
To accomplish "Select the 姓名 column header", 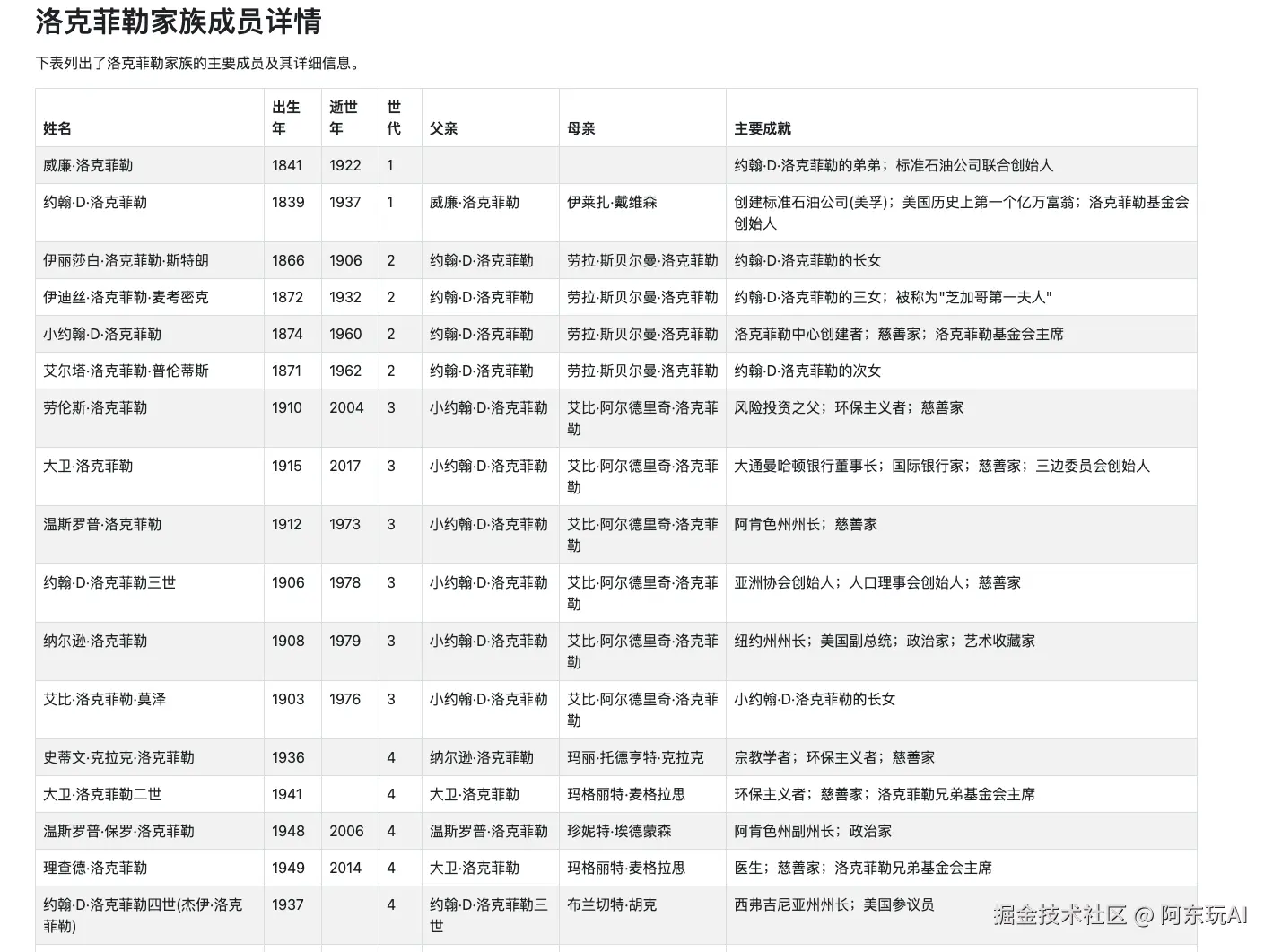I will [x=57, y=128].
